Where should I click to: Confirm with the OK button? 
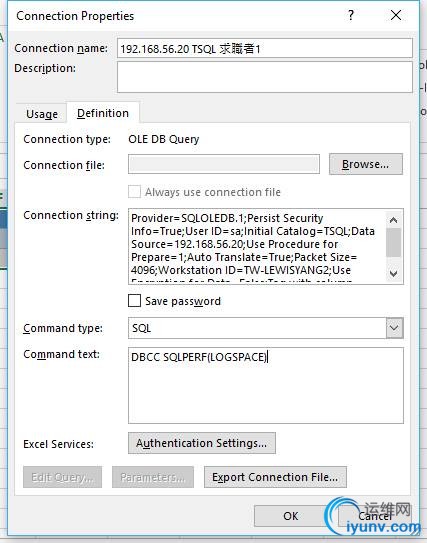(291, 516)
